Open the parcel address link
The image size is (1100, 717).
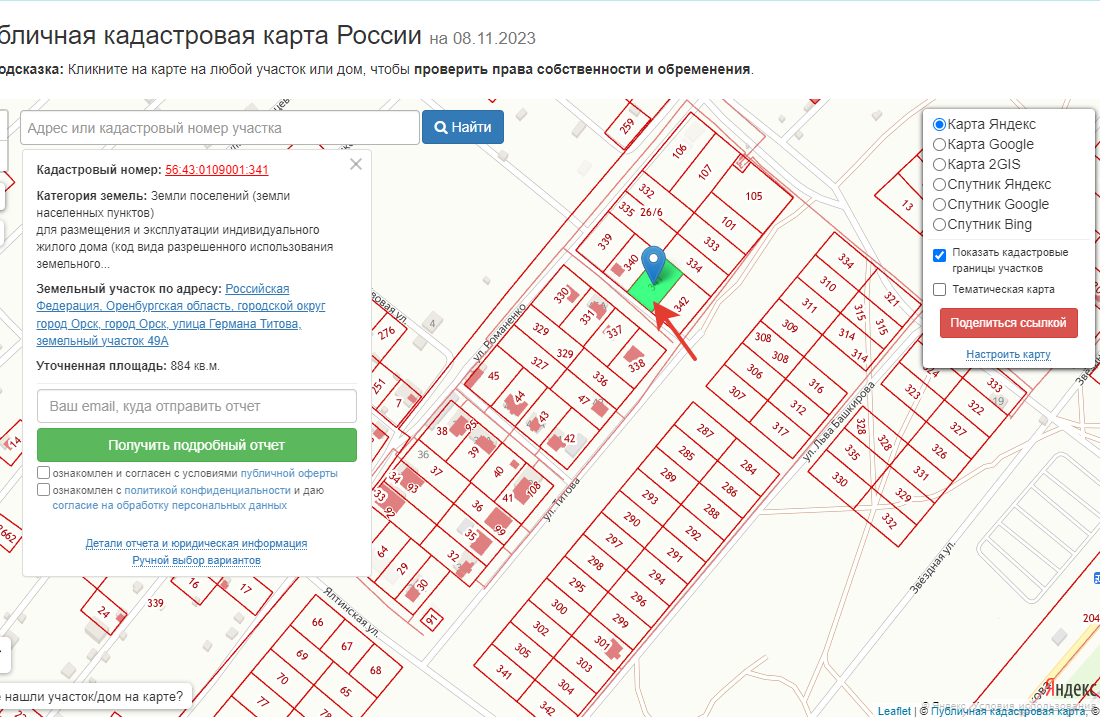click(x=181, y=314)
